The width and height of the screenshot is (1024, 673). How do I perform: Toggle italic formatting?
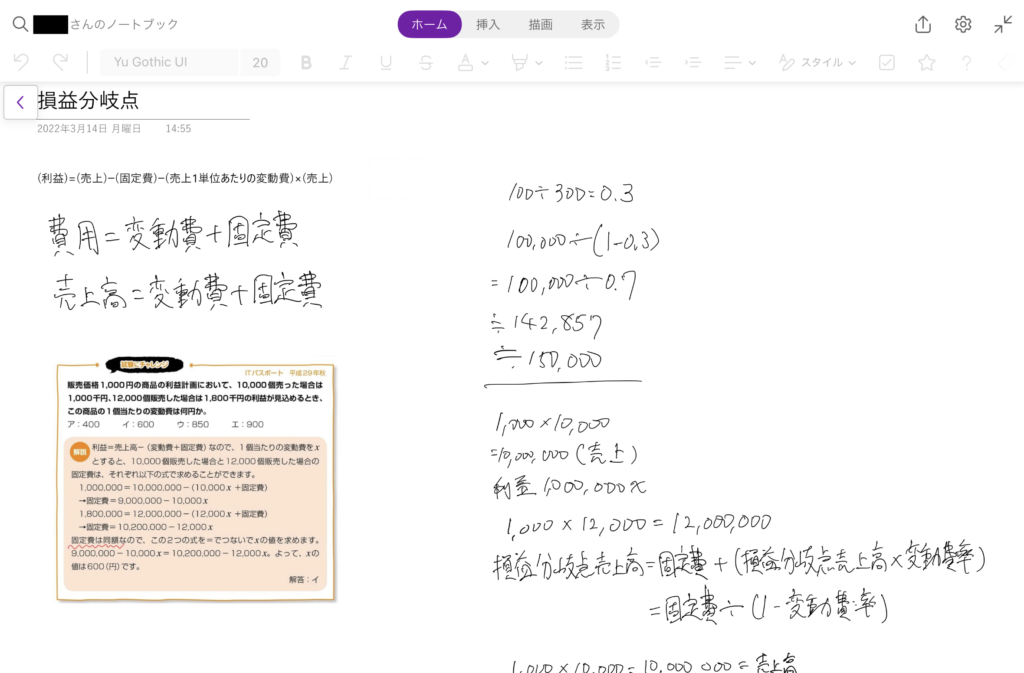tap(346, 62)
